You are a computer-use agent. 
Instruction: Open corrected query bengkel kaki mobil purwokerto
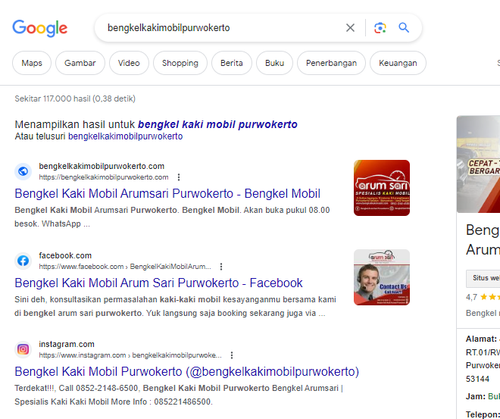point(217,124)
